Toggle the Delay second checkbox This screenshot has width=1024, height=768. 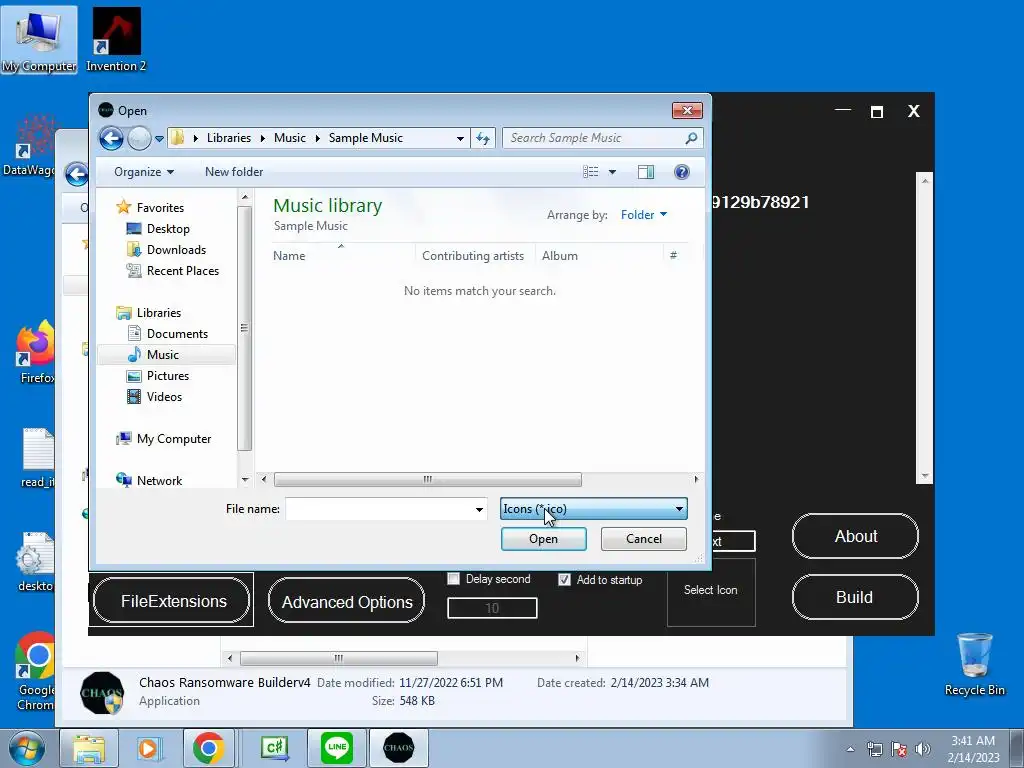[453, 579]
